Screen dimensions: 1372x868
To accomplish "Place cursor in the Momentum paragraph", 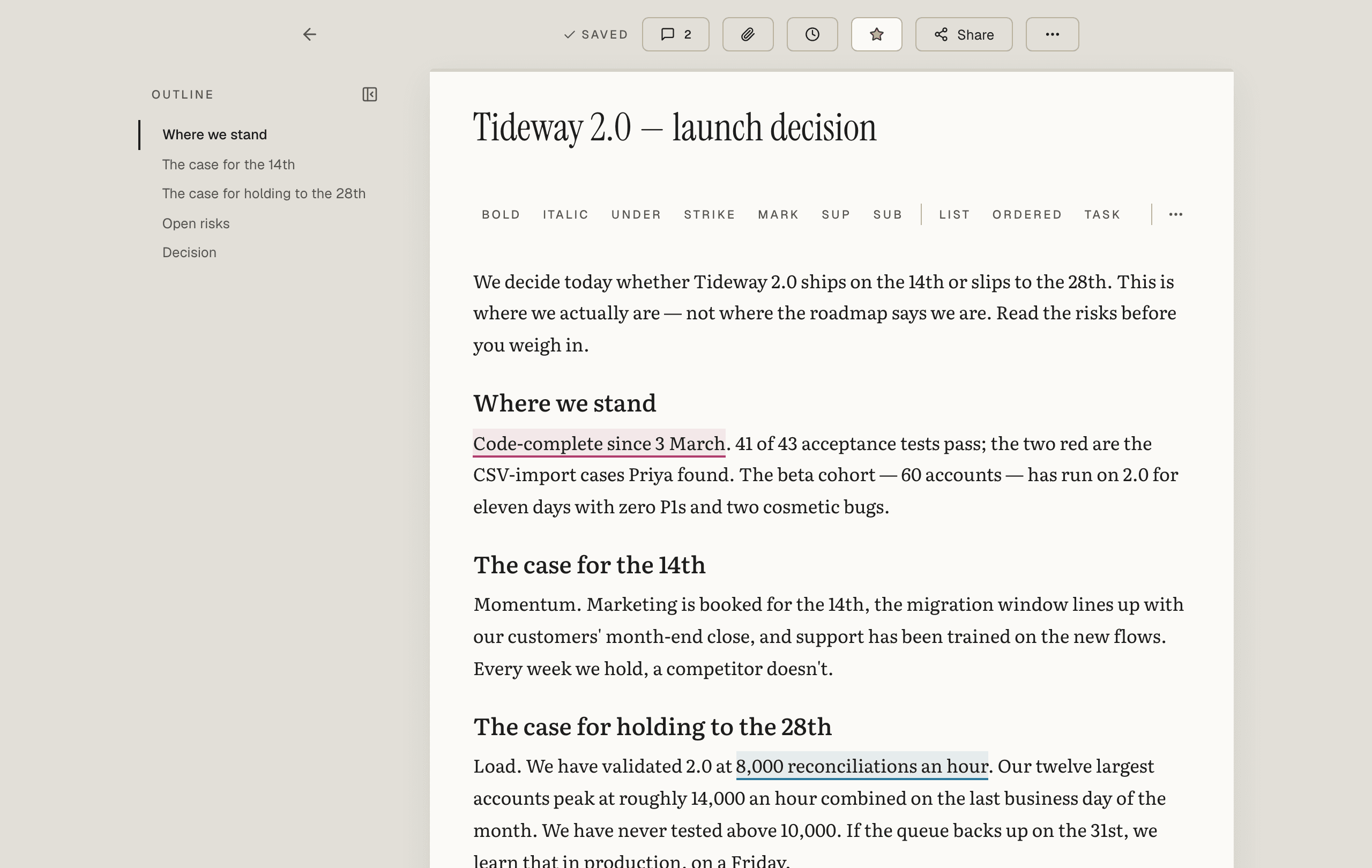I will [828, 636].
